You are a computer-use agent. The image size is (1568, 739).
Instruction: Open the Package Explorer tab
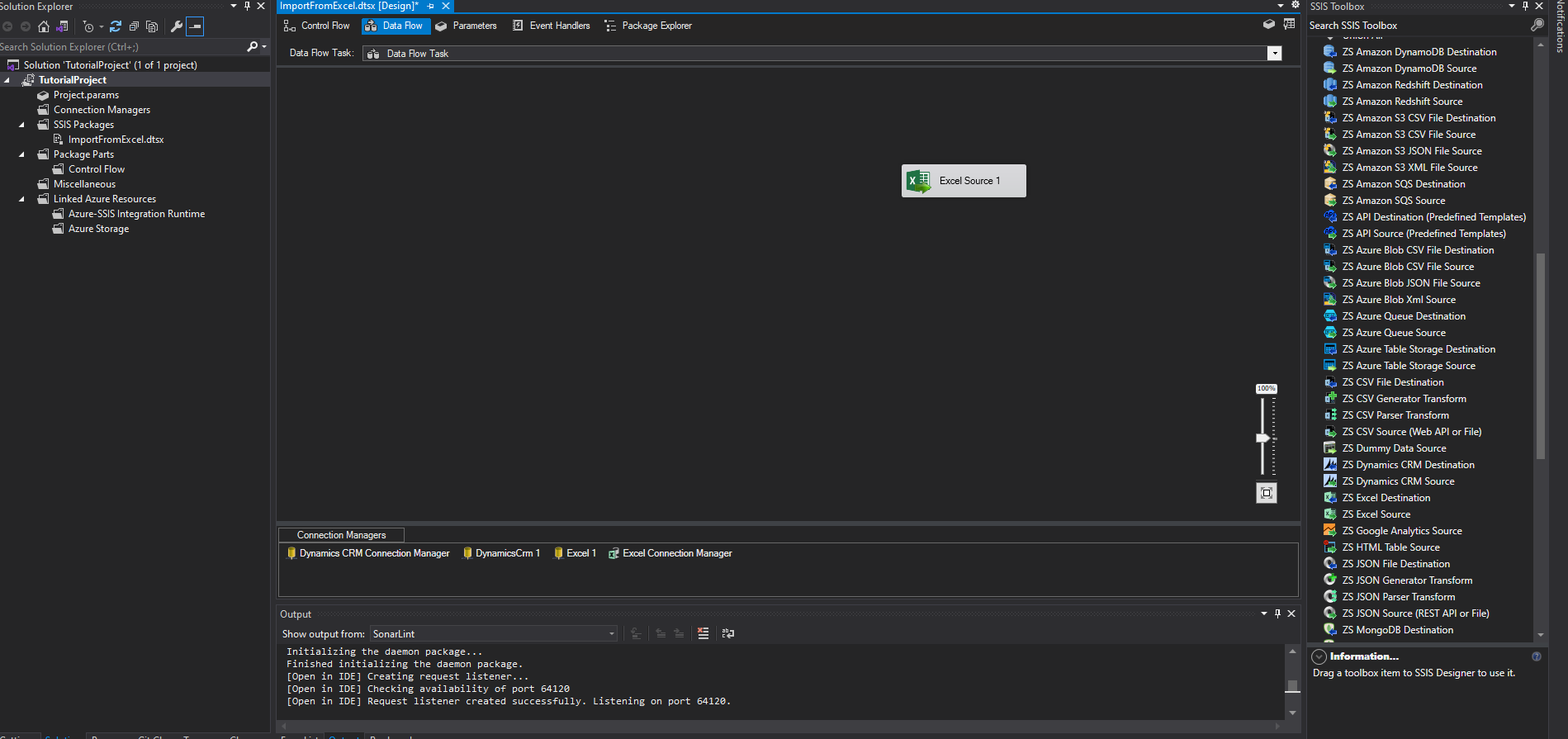point(648,26)
